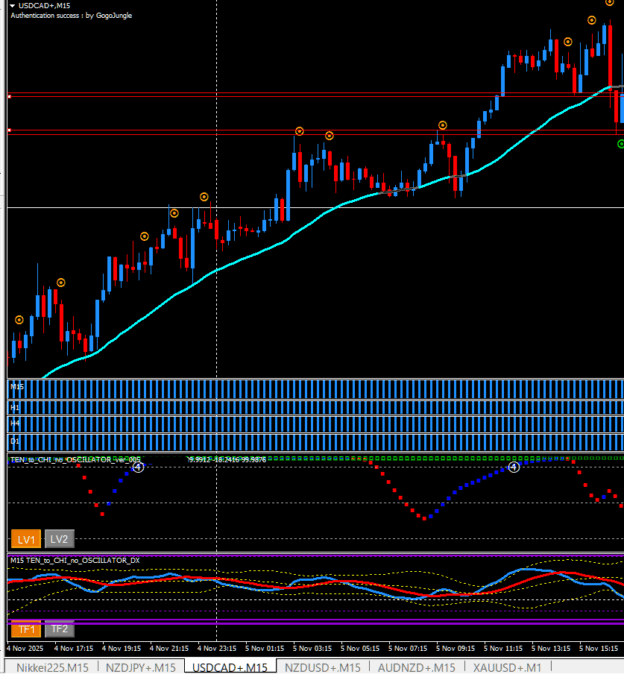The image size is (624, 674).
Task: Click the leftmost orange circle signal marker
Action: pos(19,320)
